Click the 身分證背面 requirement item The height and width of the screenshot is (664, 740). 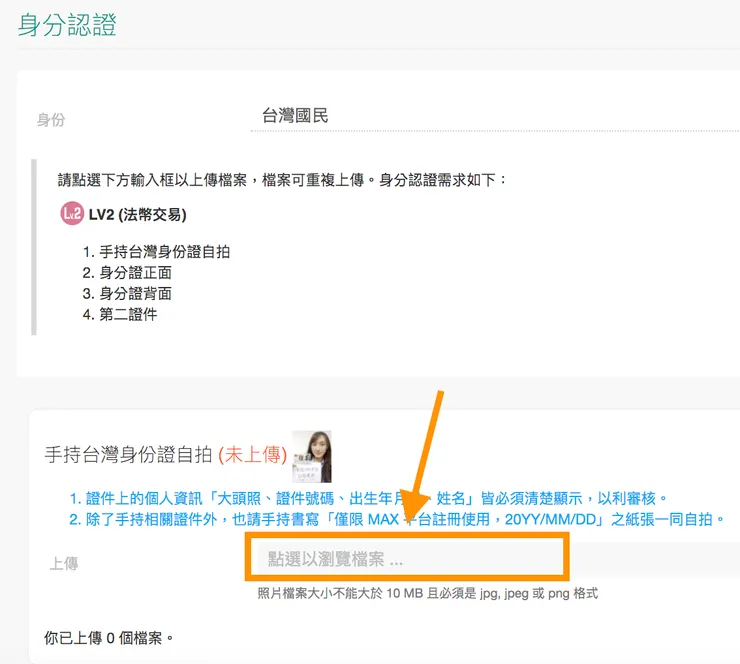pyautogui.click(x=135, y=293)
